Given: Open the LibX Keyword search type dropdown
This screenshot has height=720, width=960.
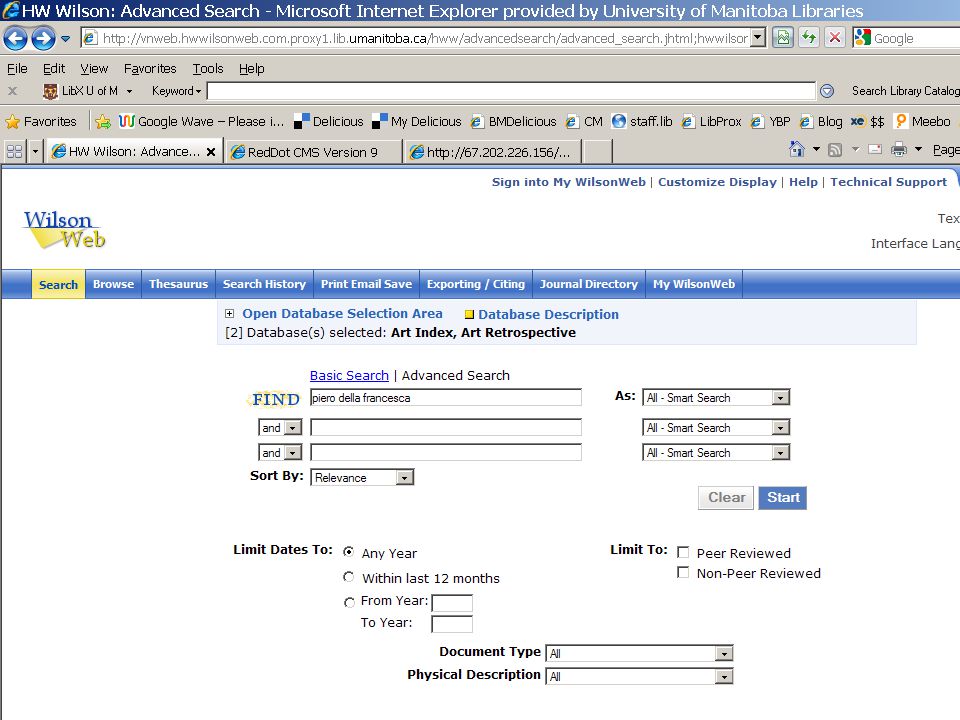Looking at the screenshot, I should coord(177,91).
